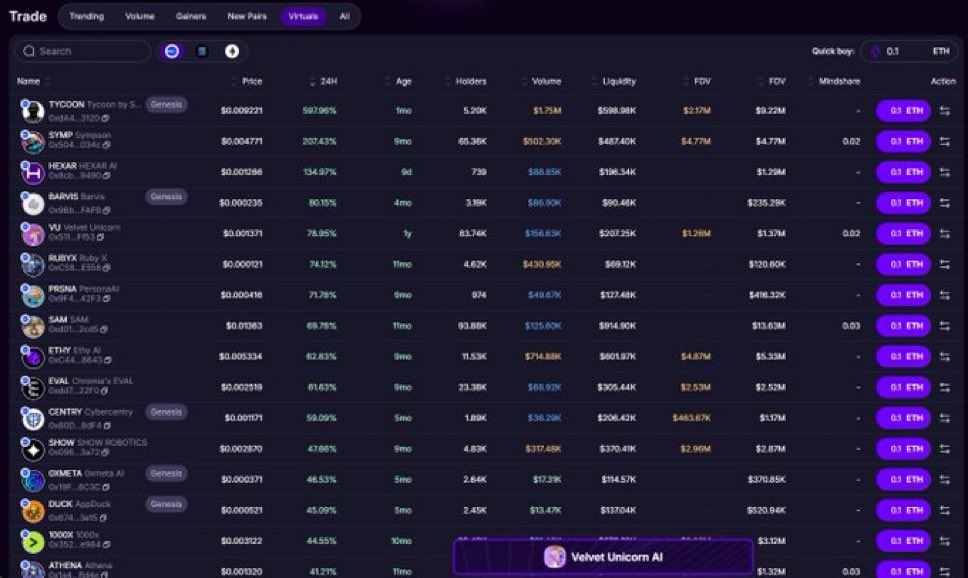
Task: Copy RUBYX contract address
Action: click(x=107, y=268)
